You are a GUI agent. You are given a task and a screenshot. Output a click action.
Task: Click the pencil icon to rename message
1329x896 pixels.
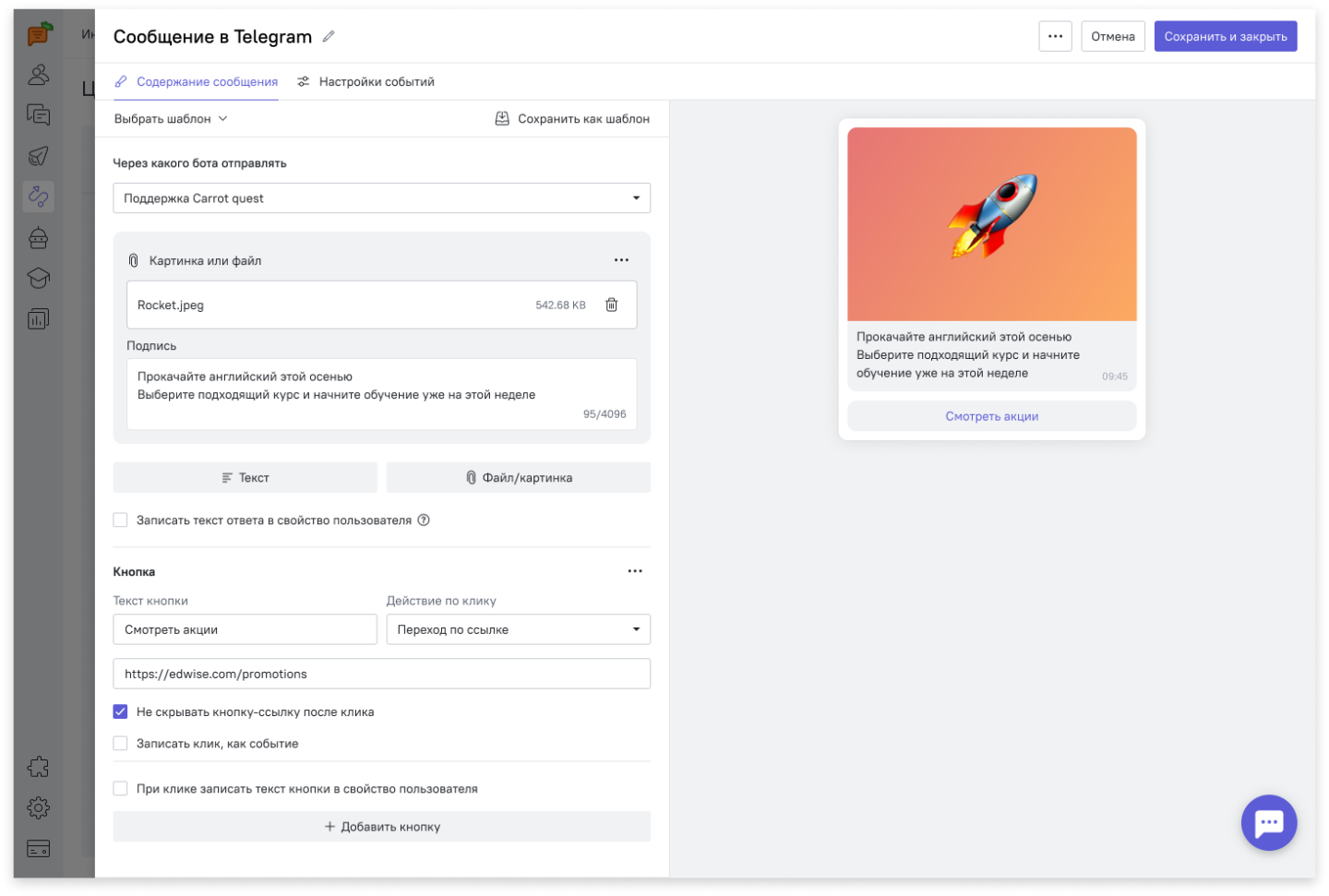[329, 37]
